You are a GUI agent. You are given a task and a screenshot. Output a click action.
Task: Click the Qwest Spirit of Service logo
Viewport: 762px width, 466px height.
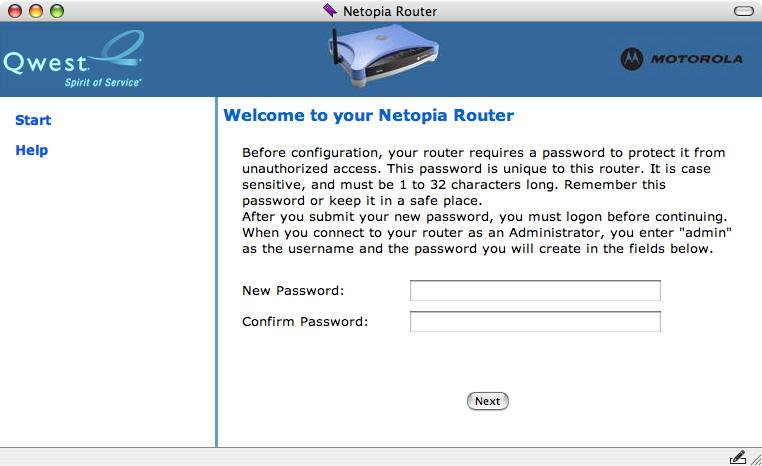(73, 59)
